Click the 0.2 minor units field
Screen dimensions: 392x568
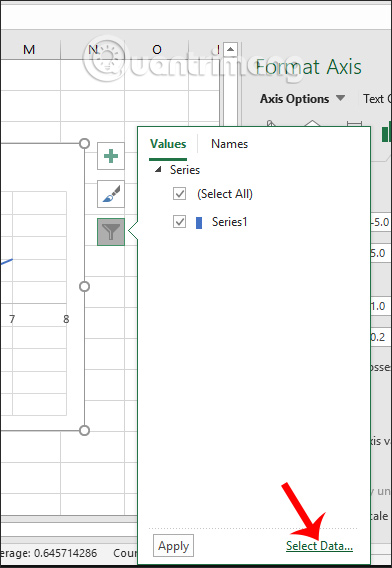tap(381, 337)
